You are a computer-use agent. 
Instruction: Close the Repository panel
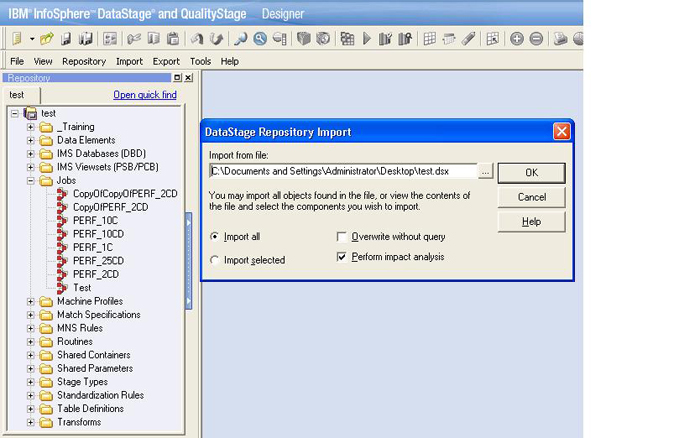(x=188, y=77)
